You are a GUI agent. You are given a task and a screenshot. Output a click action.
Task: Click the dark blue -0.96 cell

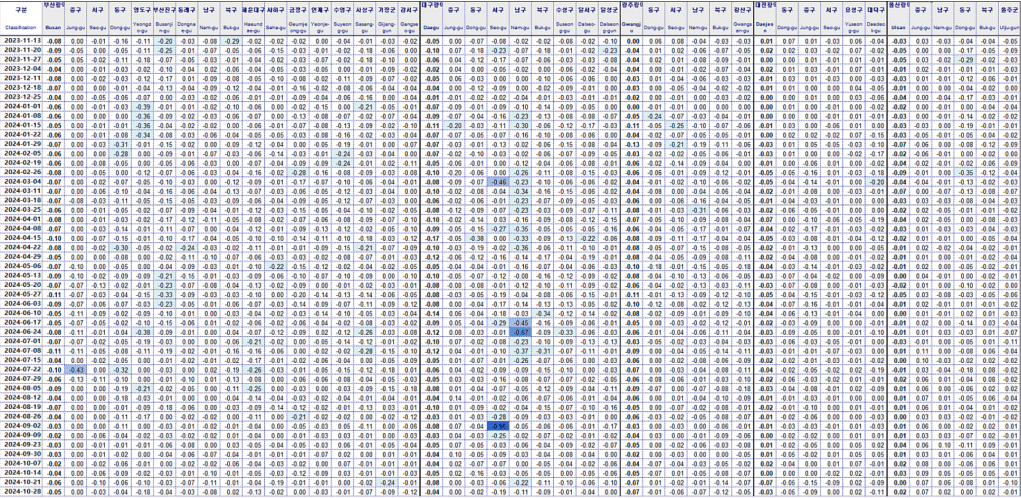click(498, 426)
